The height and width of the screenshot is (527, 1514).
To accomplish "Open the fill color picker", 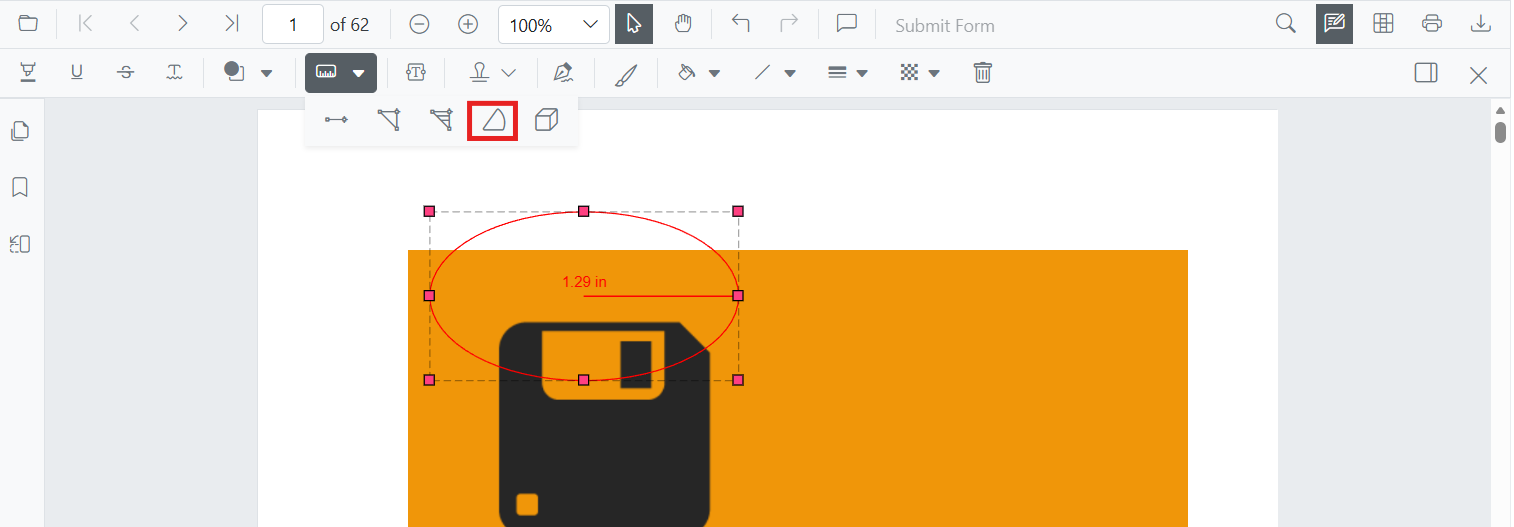I will click(x=699, y=73).
